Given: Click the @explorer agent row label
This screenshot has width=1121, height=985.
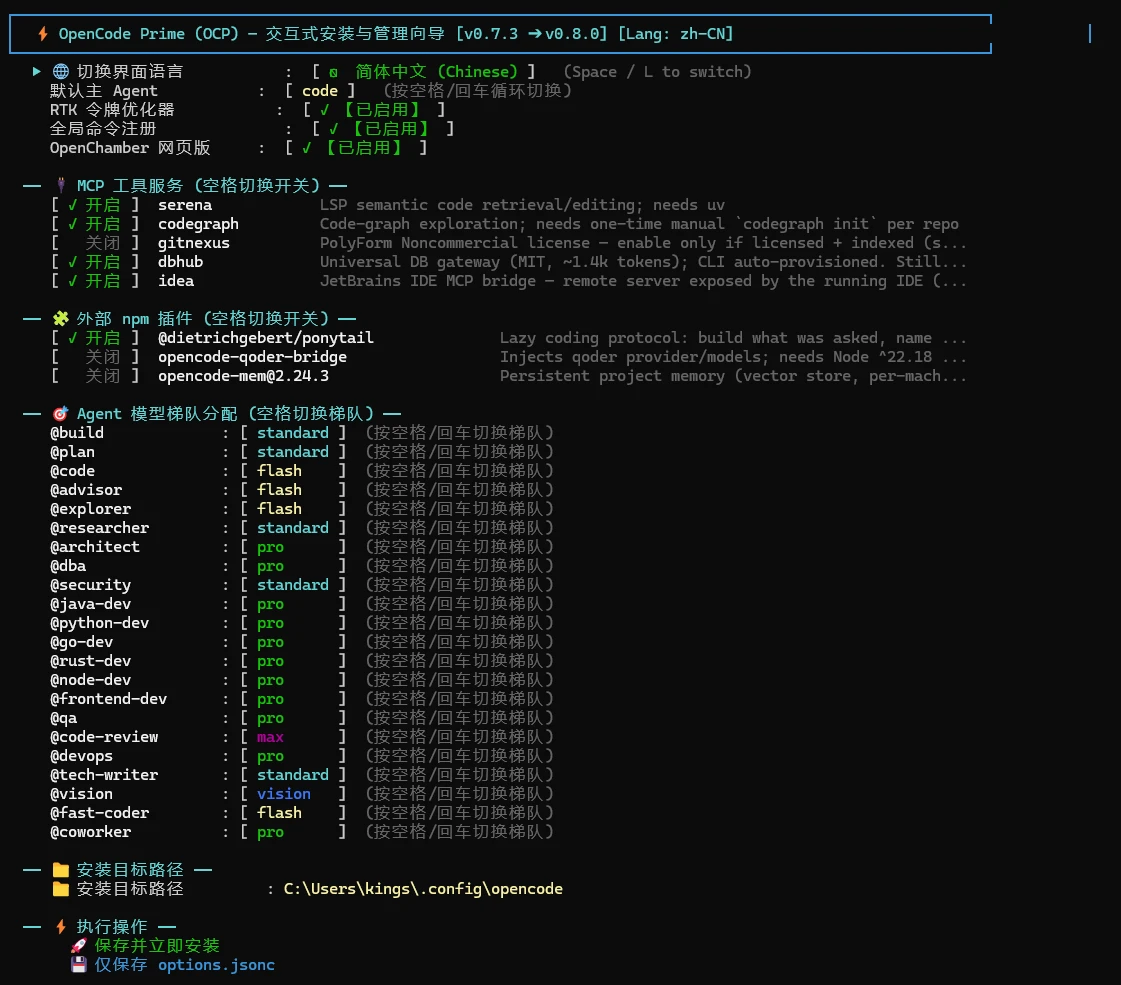Looking at the screenshot, I should tap(91, 509).
